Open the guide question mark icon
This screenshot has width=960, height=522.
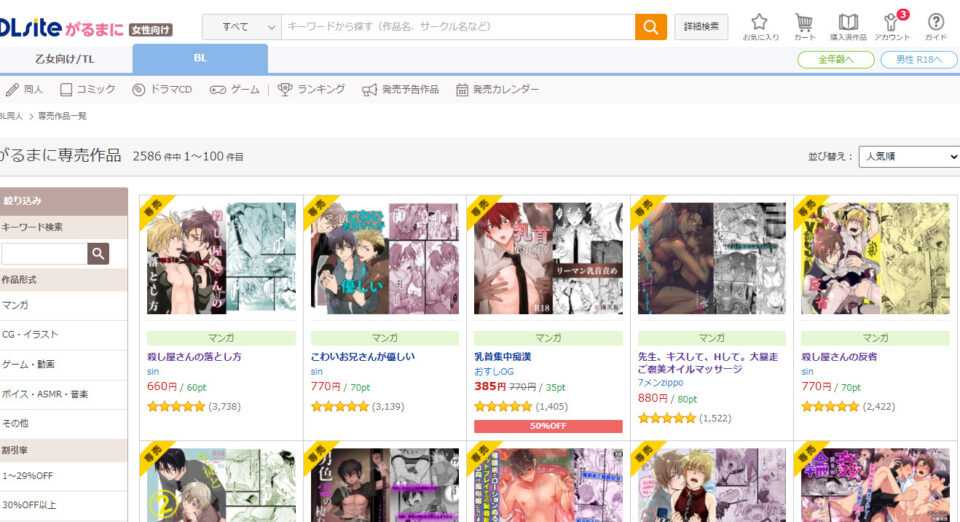point(936,27)
